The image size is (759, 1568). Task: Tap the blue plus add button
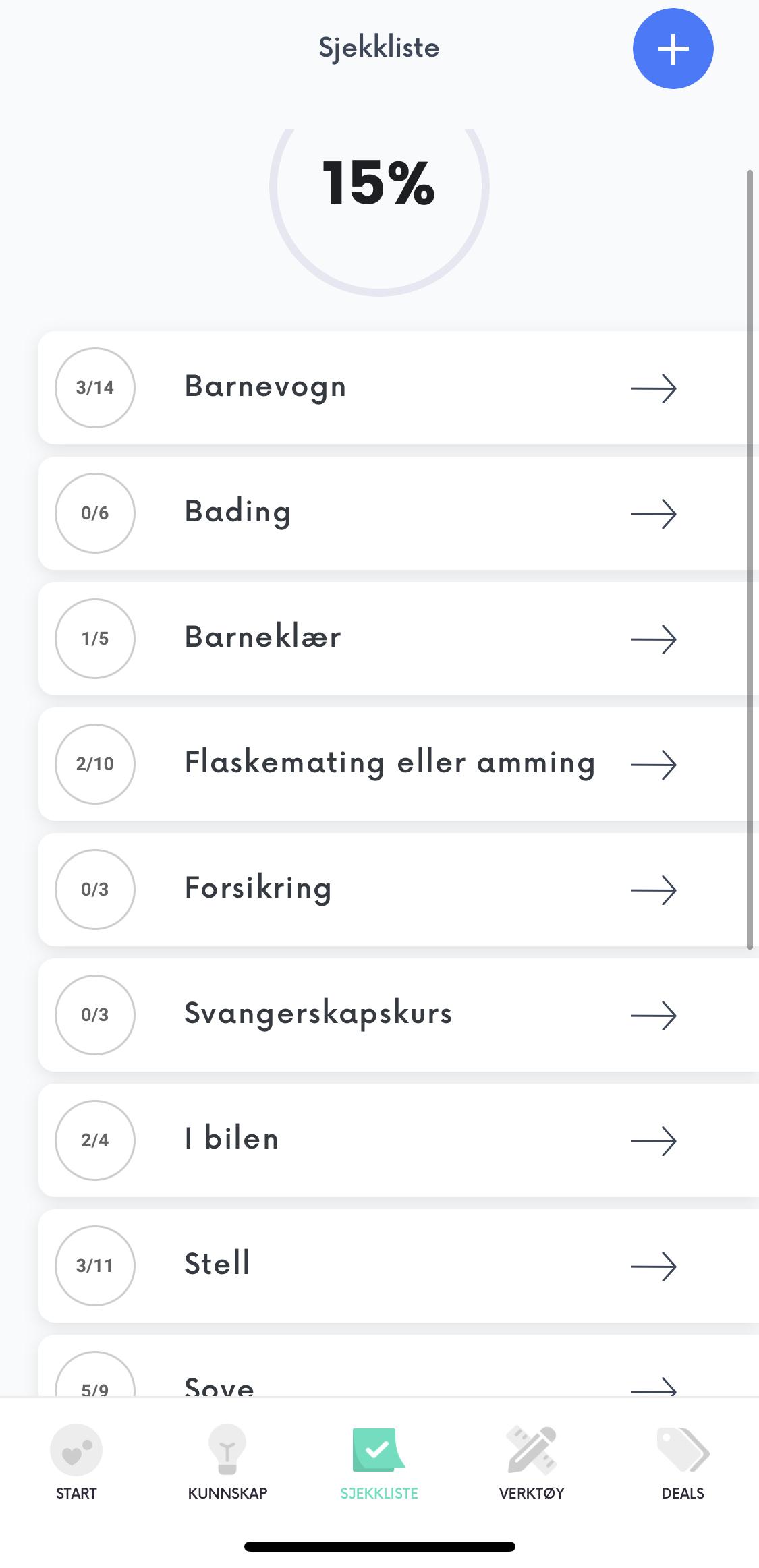673,49
